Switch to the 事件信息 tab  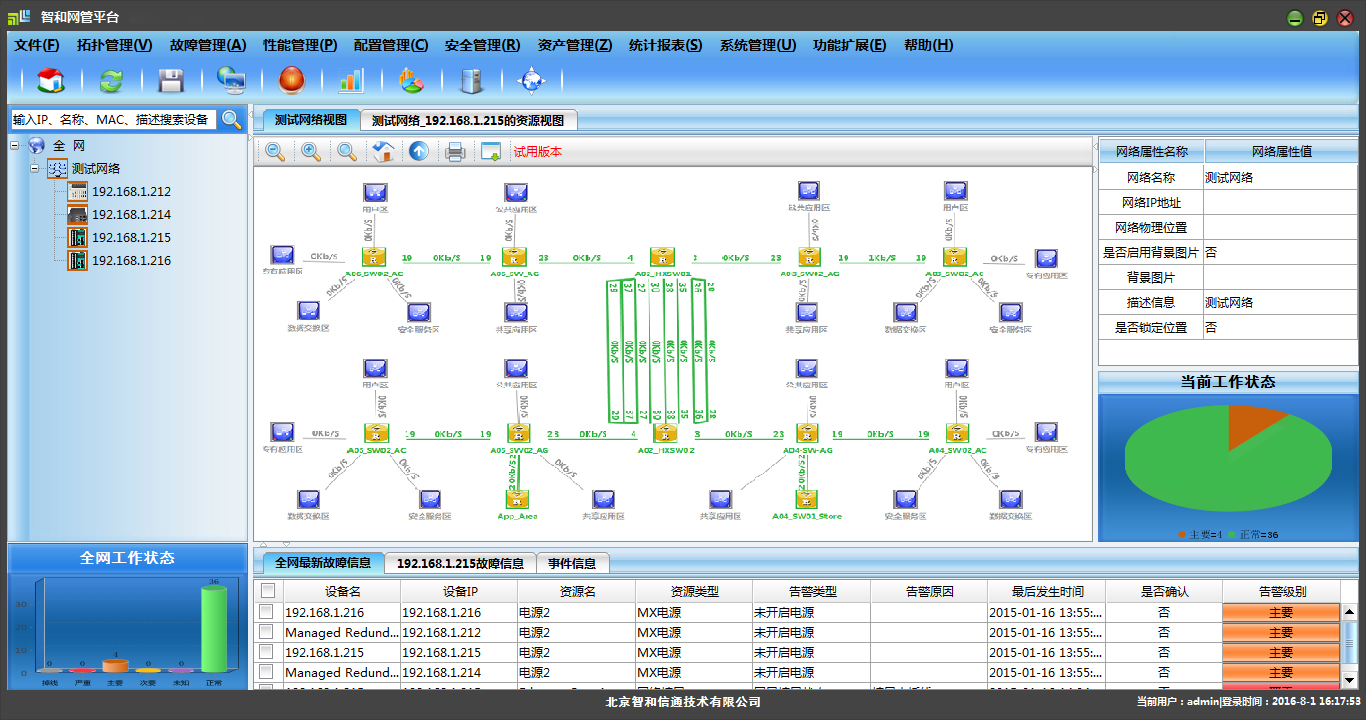(x=572, y=563)
